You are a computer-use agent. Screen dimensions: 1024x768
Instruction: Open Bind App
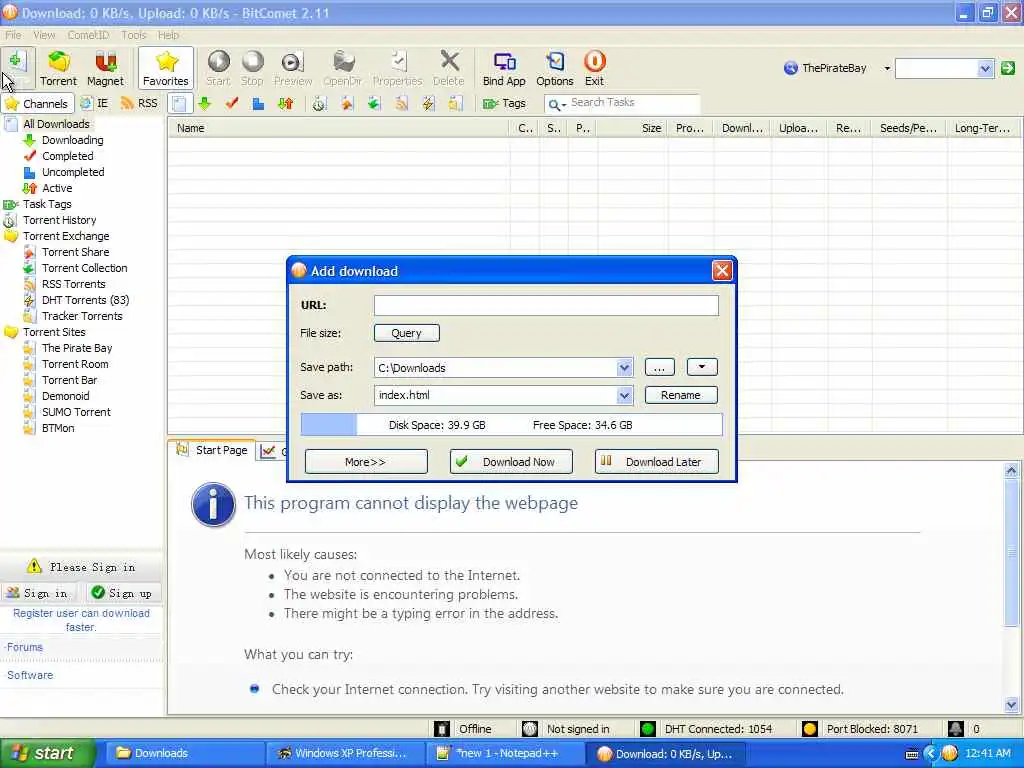(504, 68)
